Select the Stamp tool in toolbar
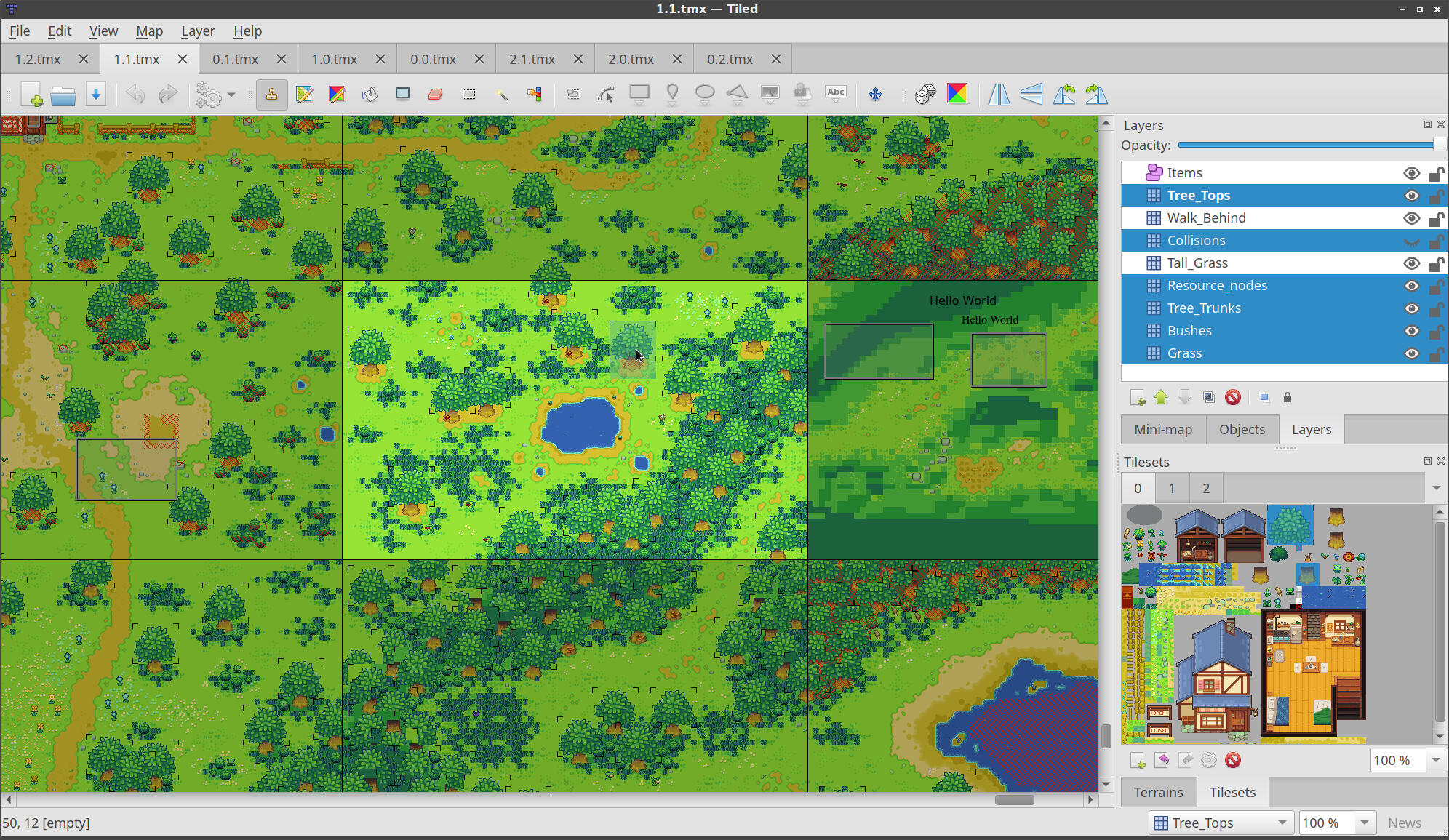This screenshot has height=840, width=1449. click(x=270, y=94)
